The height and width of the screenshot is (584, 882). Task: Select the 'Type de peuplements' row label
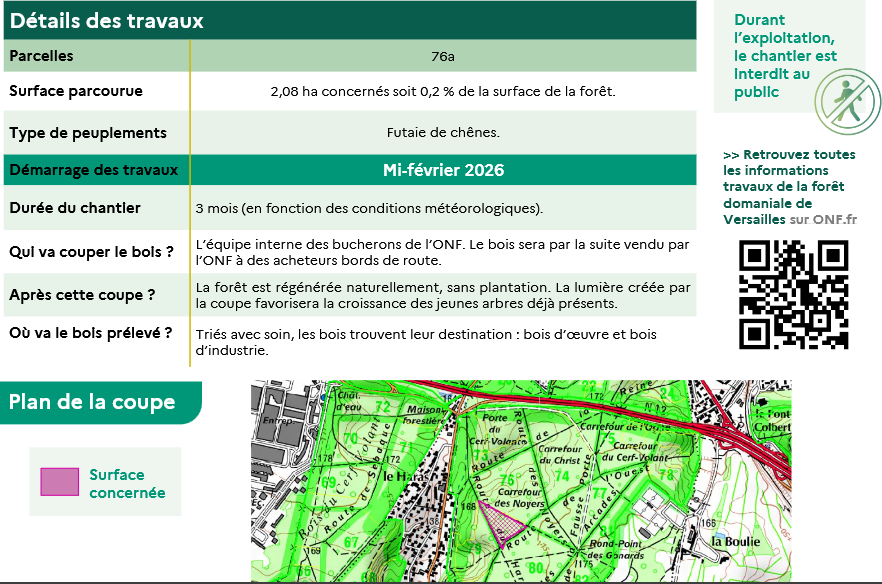pos(88,133)
